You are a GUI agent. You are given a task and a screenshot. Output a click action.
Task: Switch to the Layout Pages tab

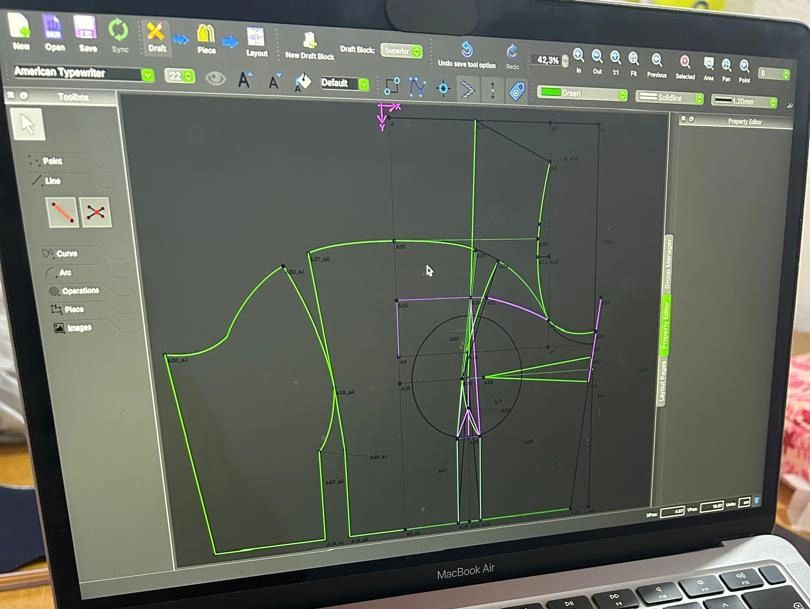coord(662,382)
